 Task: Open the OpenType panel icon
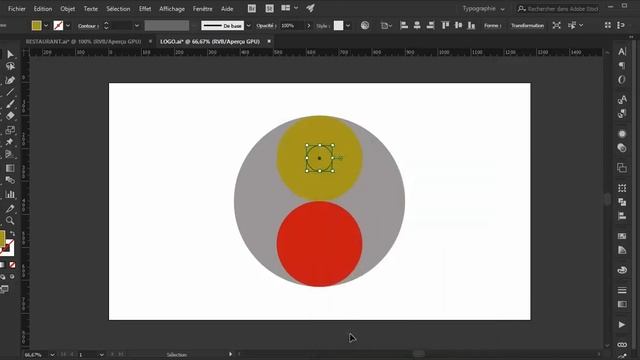(x=622, y=80)
